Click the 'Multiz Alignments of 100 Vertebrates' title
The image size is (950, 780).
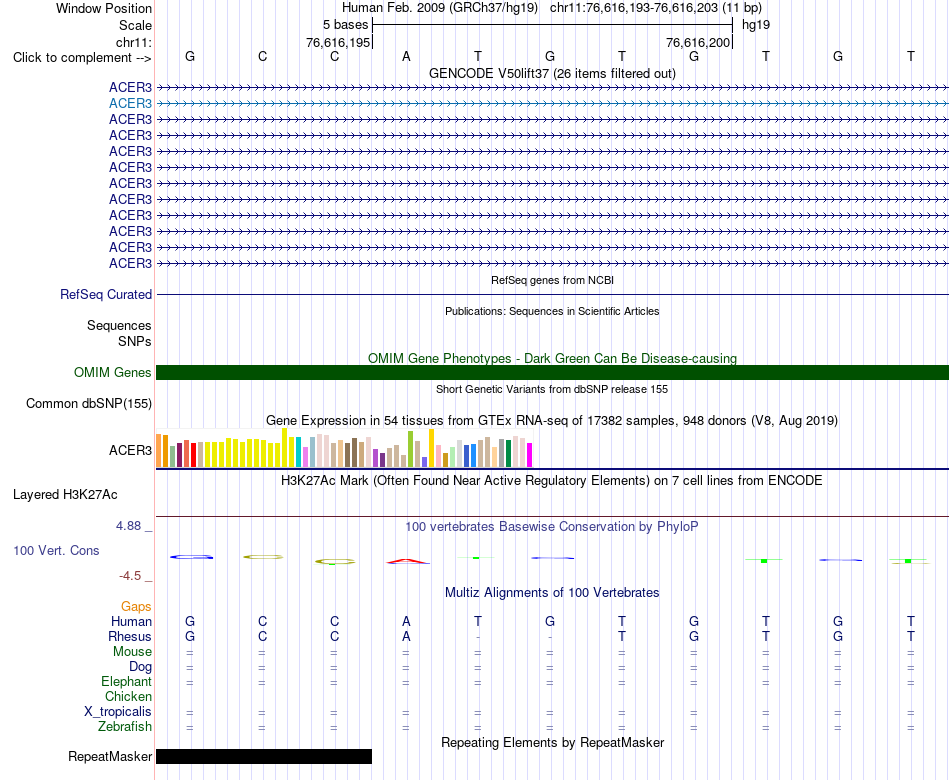click(x=552, y=593)
